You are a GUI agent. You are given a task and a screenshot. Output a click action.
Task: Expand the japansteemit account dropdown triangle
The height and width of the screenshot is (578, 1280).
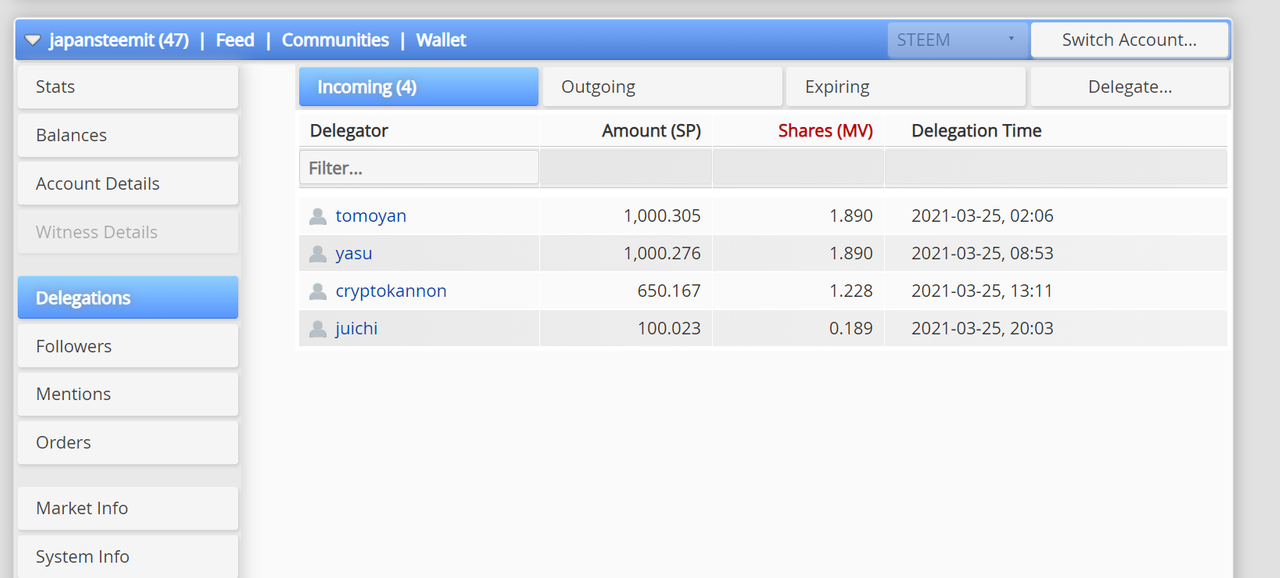(x=33, y=41)
